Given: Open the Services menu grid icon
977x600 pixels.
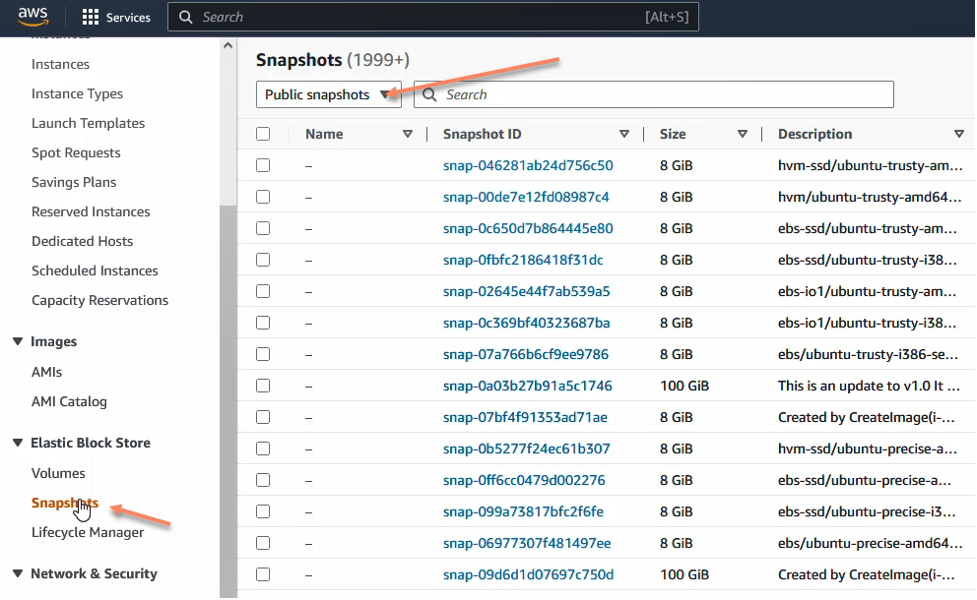Looking at the screenshot, I should pos(89,15).
